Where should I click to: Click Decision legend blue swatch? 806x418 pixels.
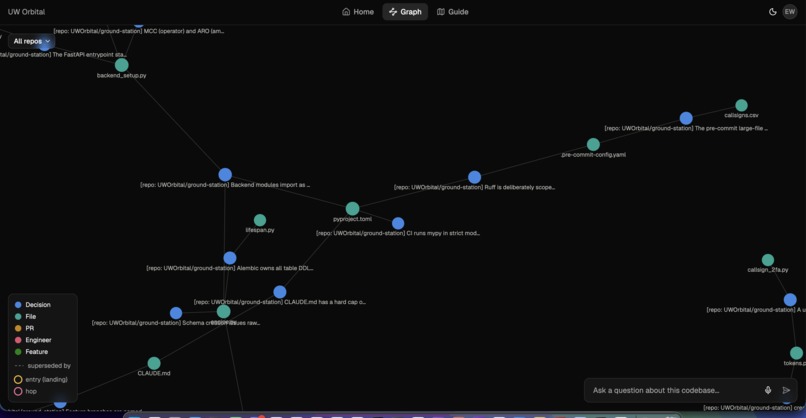pos(18,305)
